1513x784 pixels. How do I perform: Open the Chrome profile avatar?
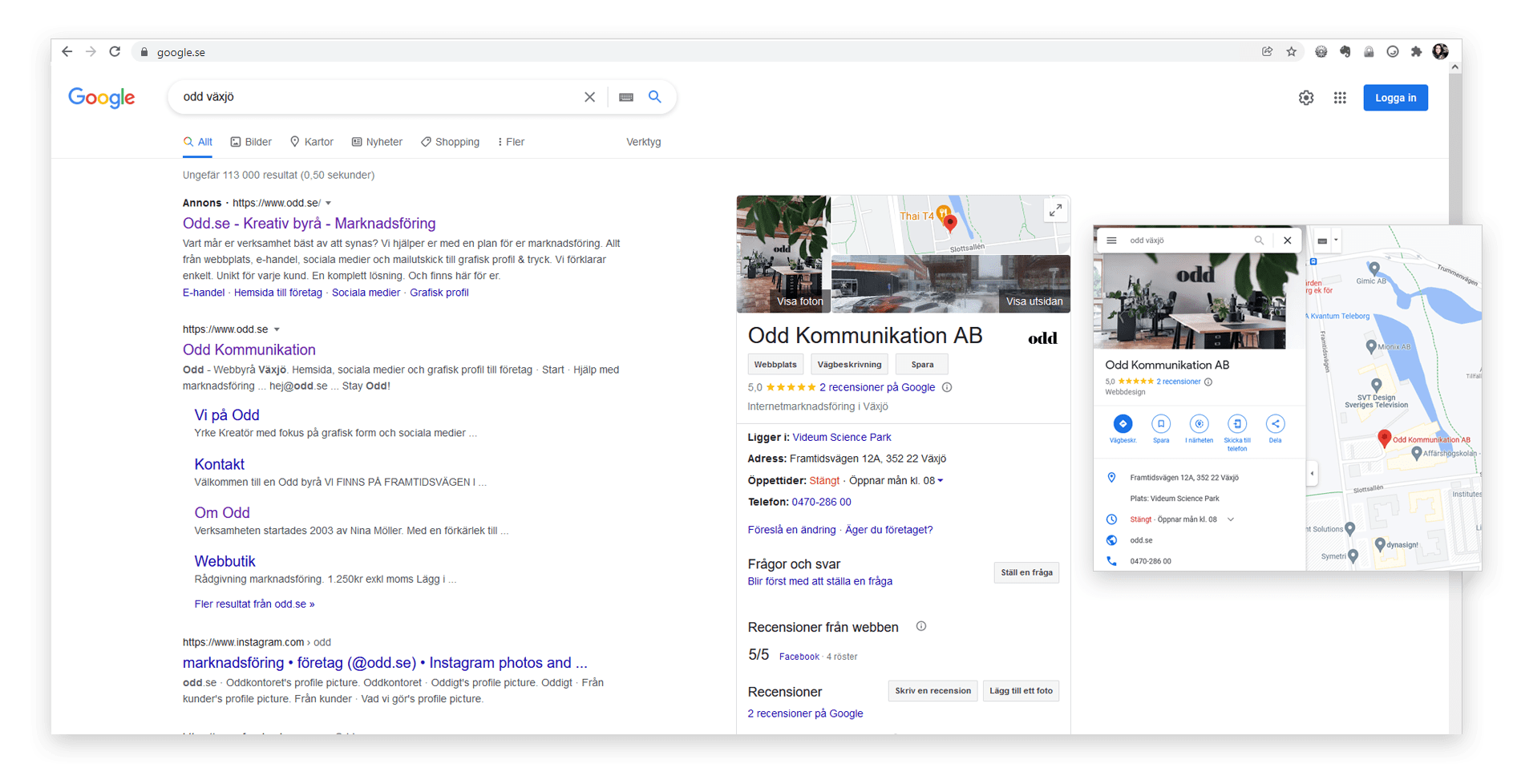pos(1440,52)
